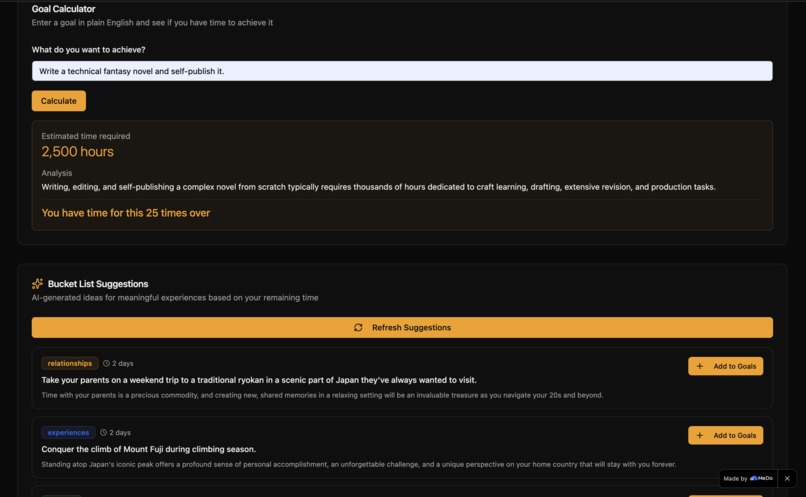The height and width of the screenshot is (497, 806).
Task: Click the 2,500 hours estimate value
Action: [x=78, y=152]
